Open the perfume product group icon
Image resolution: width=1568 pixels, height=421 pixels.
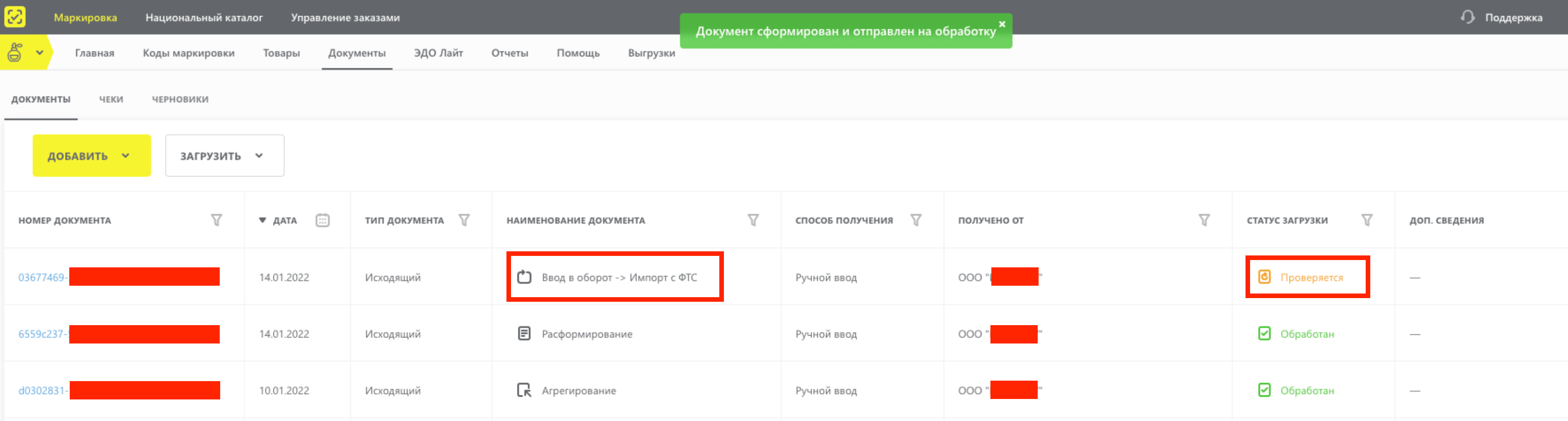[15, 53]
